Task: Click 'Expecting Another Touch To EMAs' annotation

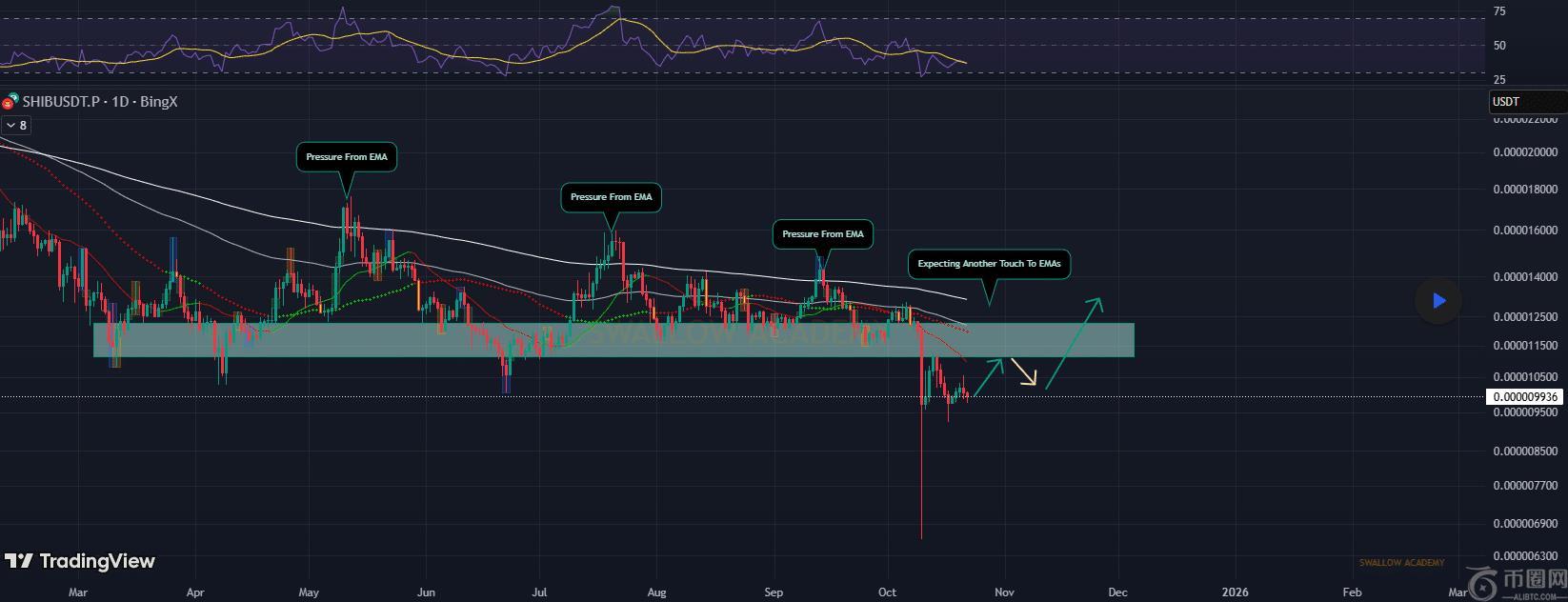Action: point(988,264)
